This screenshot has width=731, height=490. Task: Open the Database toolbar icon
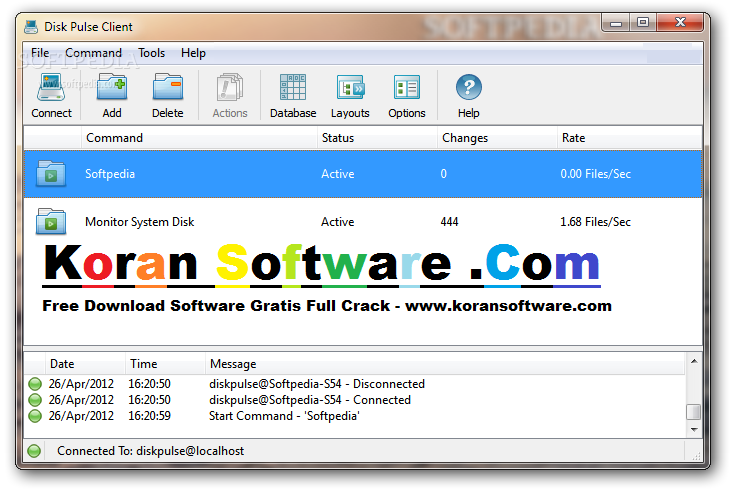point(293,87)
